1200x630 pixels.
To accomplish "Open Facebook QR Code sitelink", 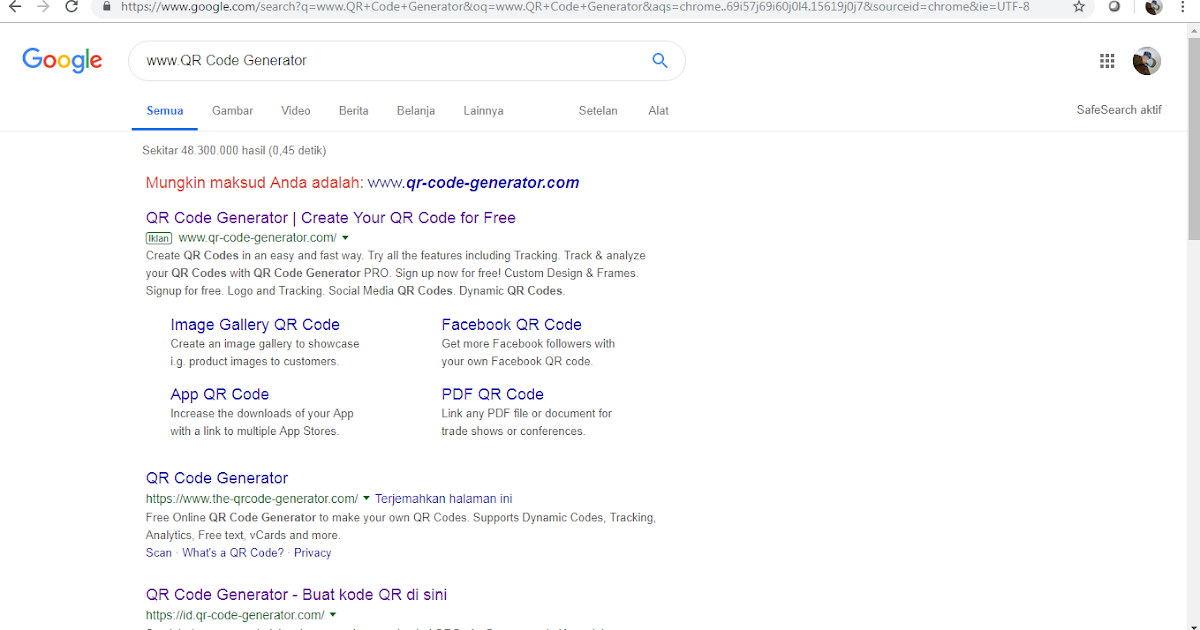I will click(x=512, y=325).
